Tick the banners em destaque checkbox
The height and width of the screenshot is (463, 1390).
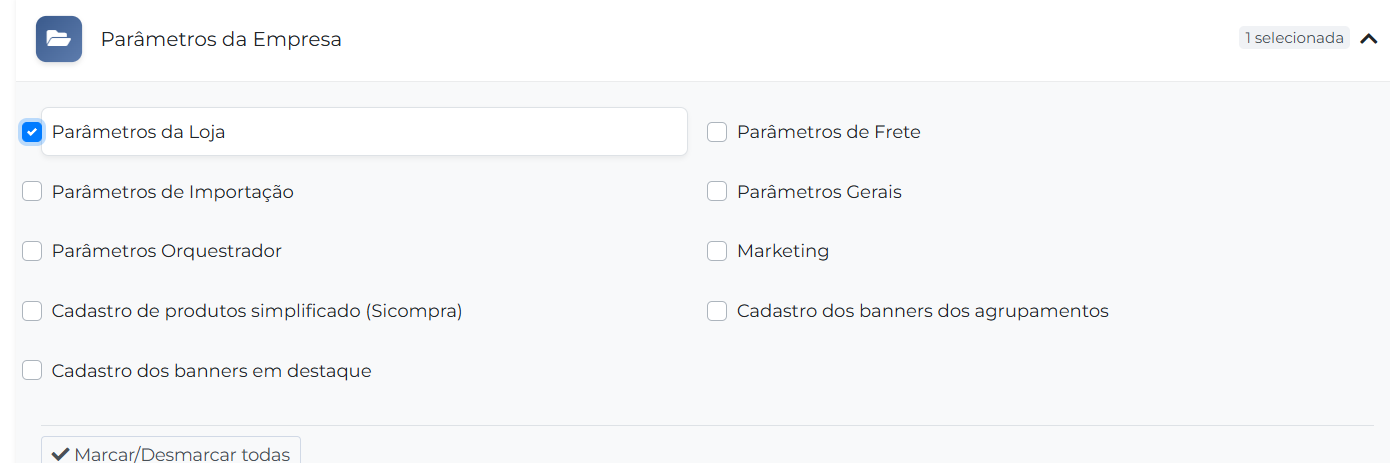[32, 371]
